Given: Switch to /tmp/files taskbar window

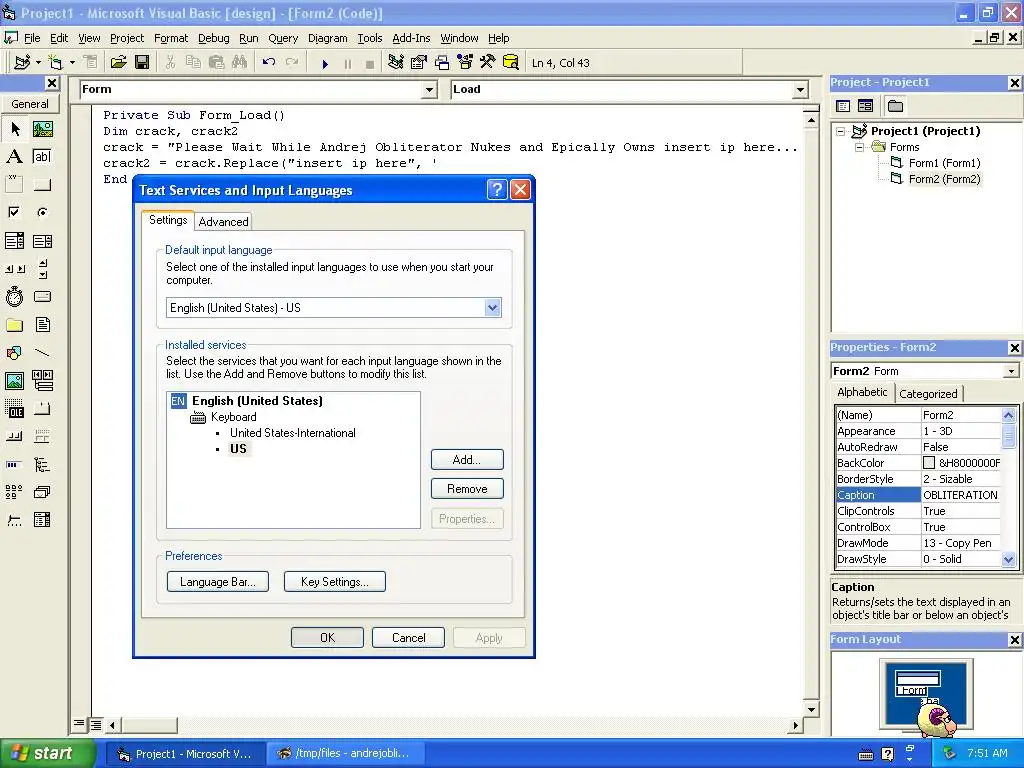Looking at the screenshot, I should 345,754.
